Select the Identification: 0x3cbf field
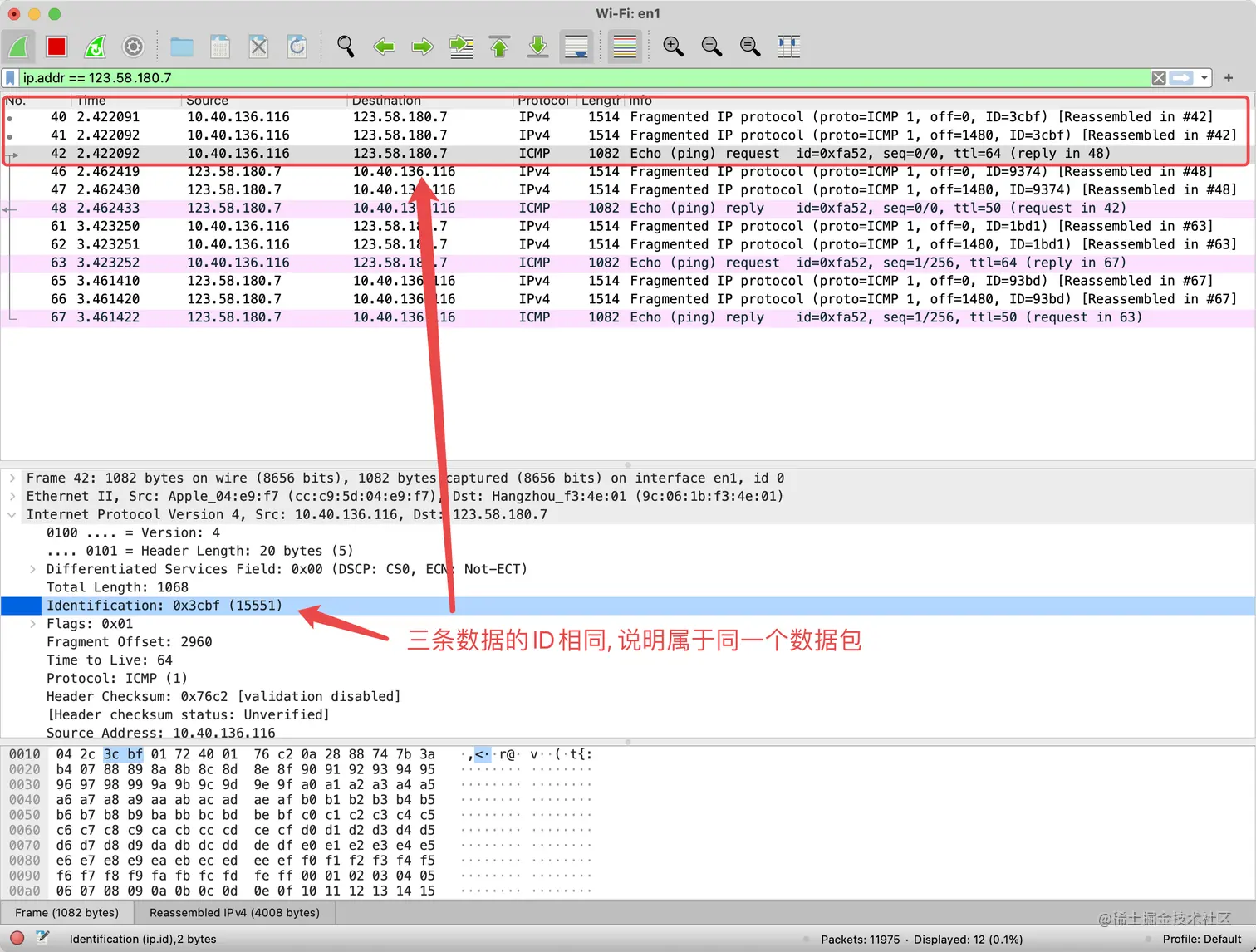Image resolution: width=1256 pixels, height=952 pixels. coord(627,606)
